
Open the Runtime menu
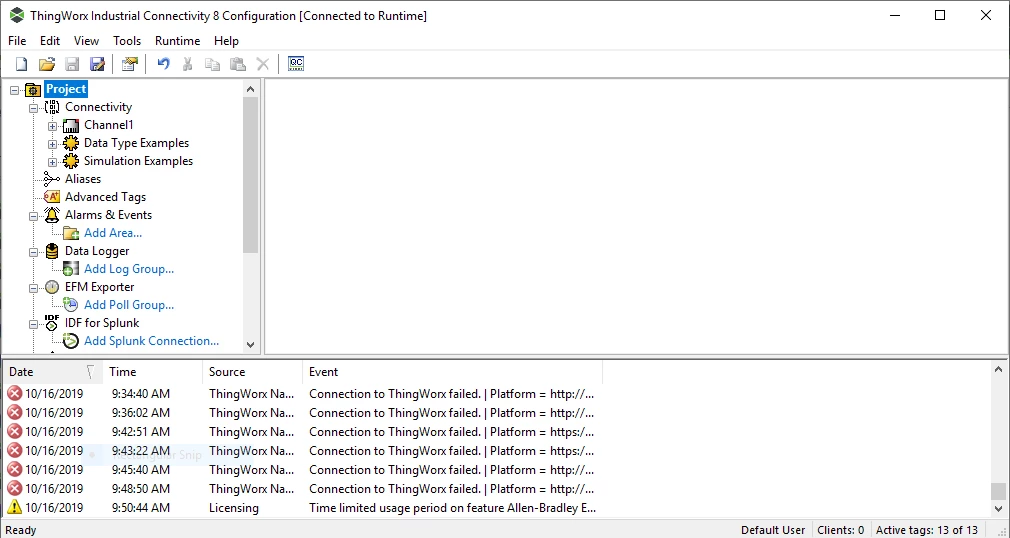click(x=177, y=41)
